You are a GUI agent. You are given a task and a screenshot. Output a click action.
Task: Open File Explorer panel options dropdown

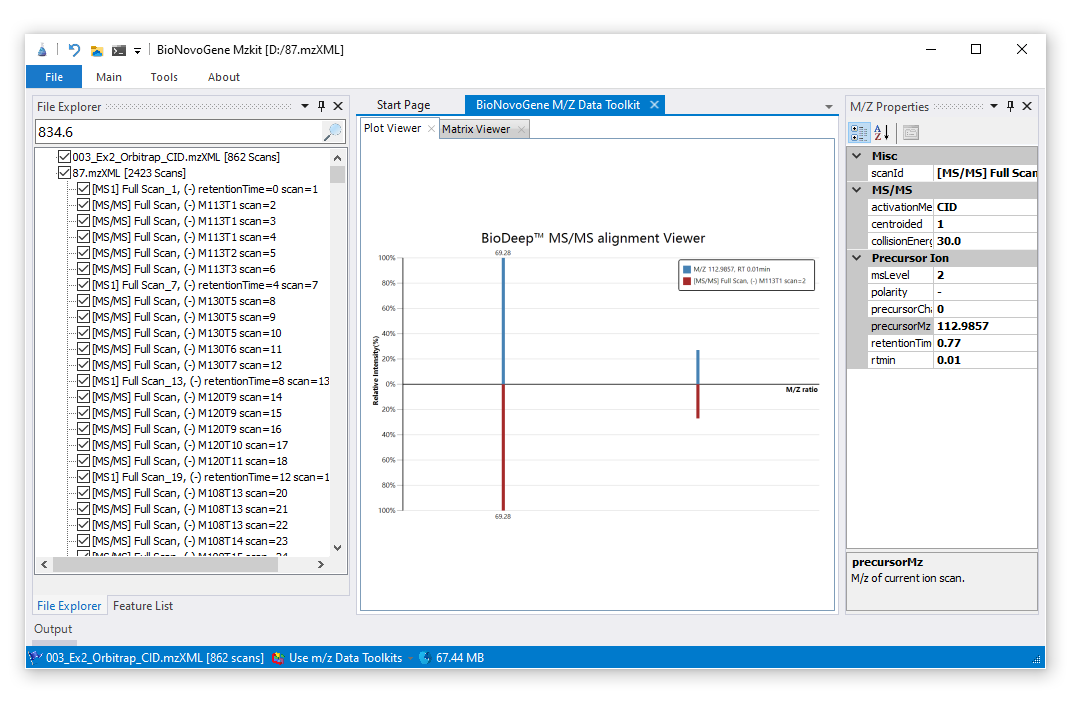pyautogui.click(x=305, y=106)
